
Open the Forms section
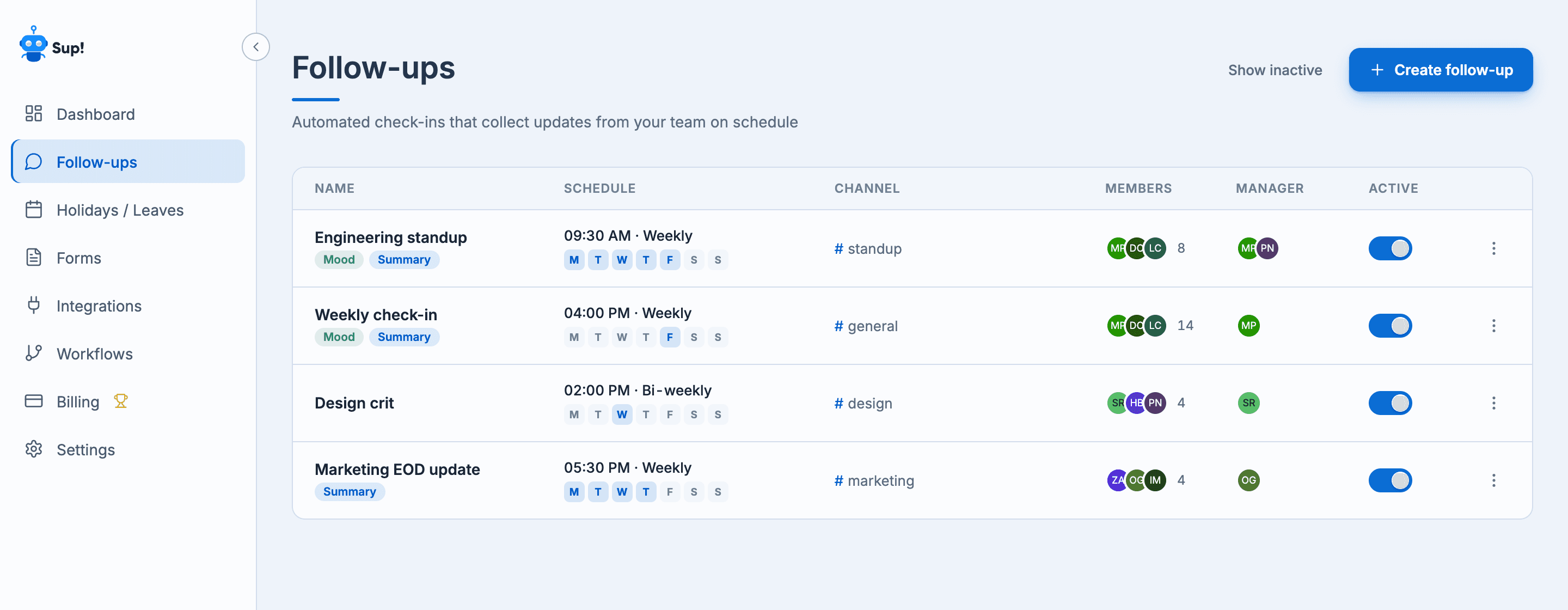[128, 258]
